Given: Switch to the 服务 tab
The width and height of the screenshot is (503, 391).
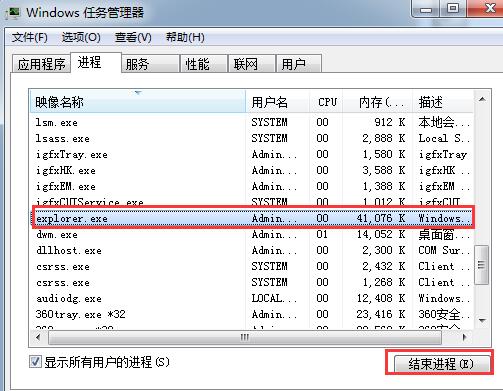Looking at the screenshot, I should [x=150, y=64].
